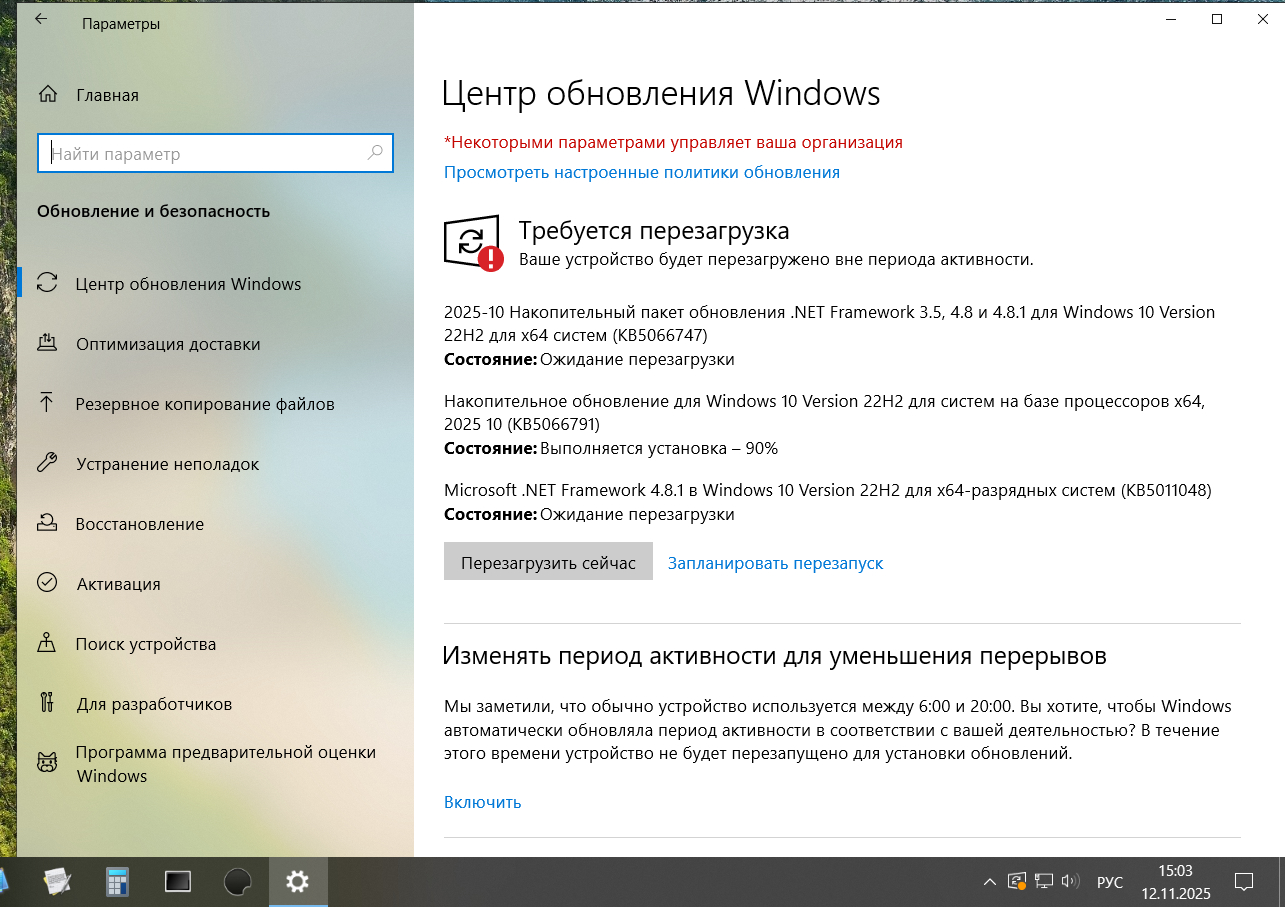Open Просмотреть настроенные политики обновления link
This screenshot has width=1285, height=907.
(642, 172)
